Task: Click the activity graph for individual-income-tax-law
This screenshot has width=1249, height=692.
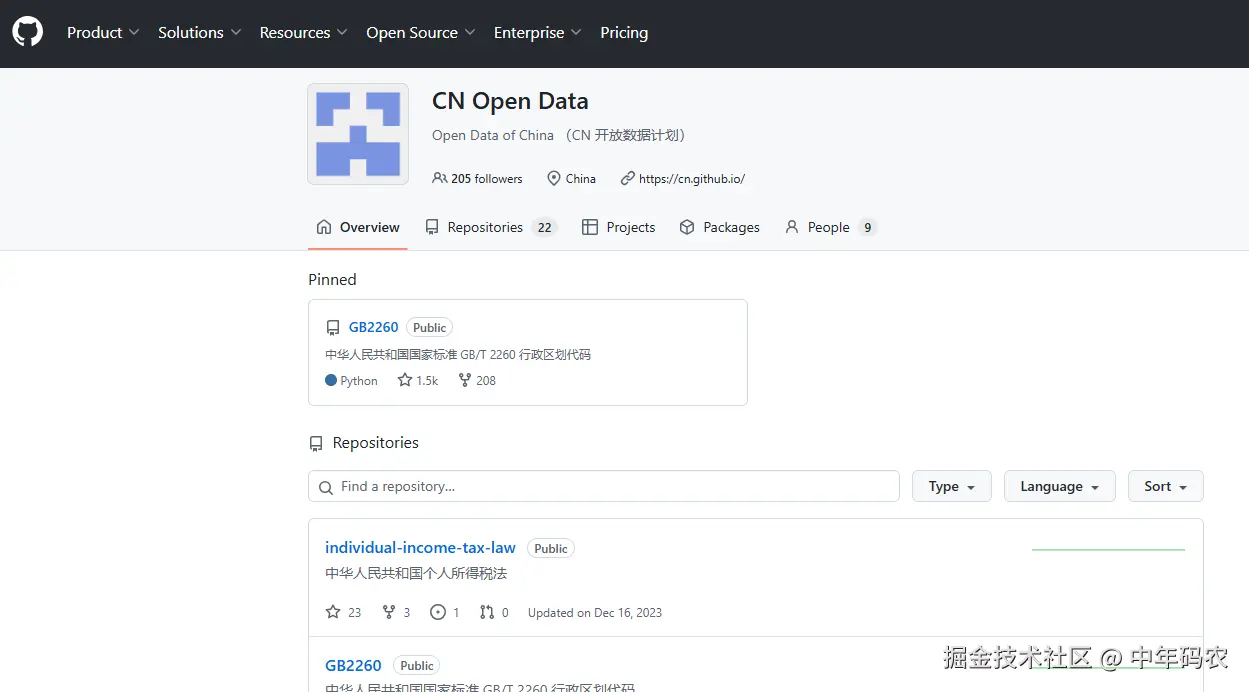Action: pos(1108,549)
